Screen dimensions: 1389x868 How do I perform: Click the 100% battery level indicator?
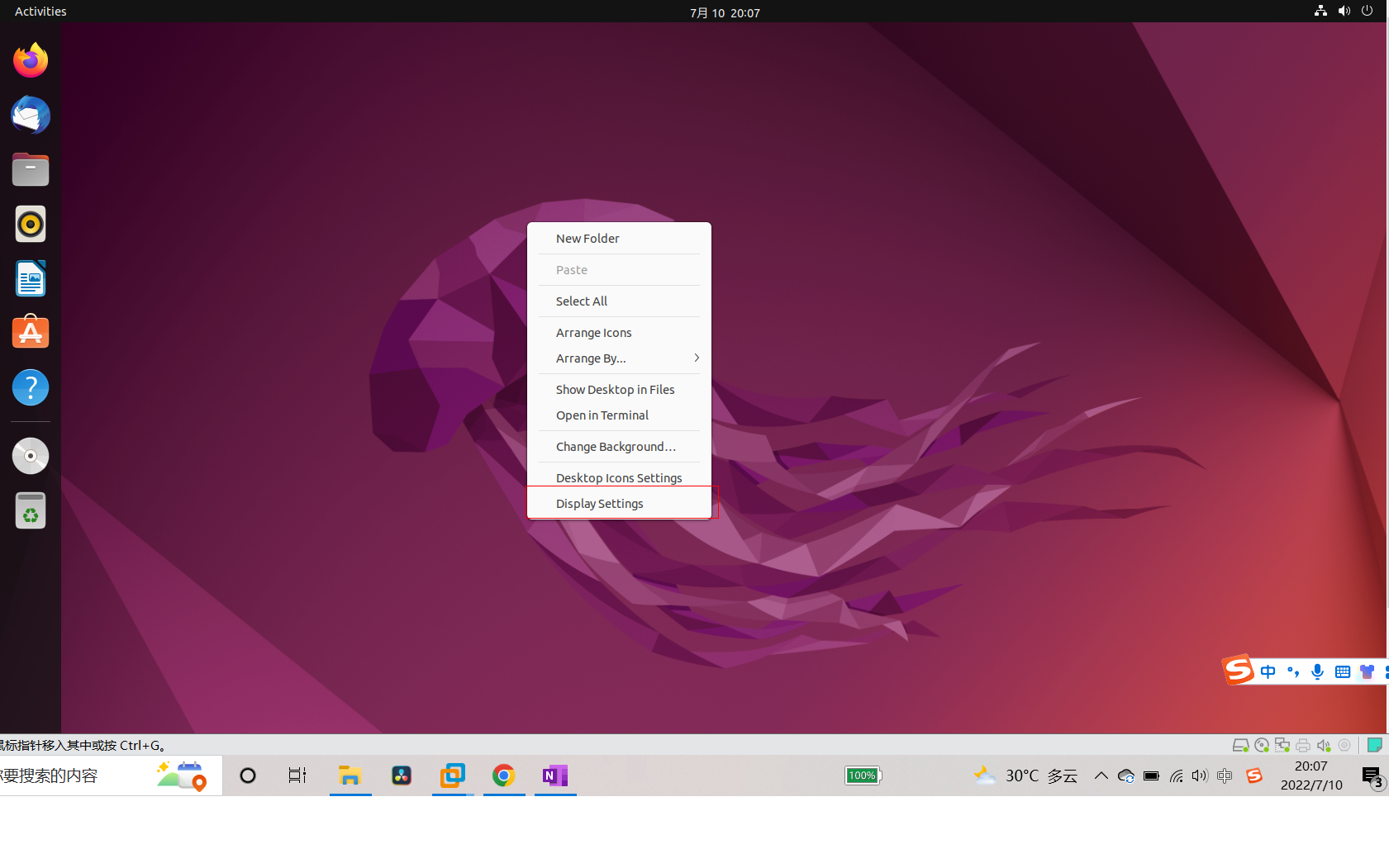pos(863,776)
